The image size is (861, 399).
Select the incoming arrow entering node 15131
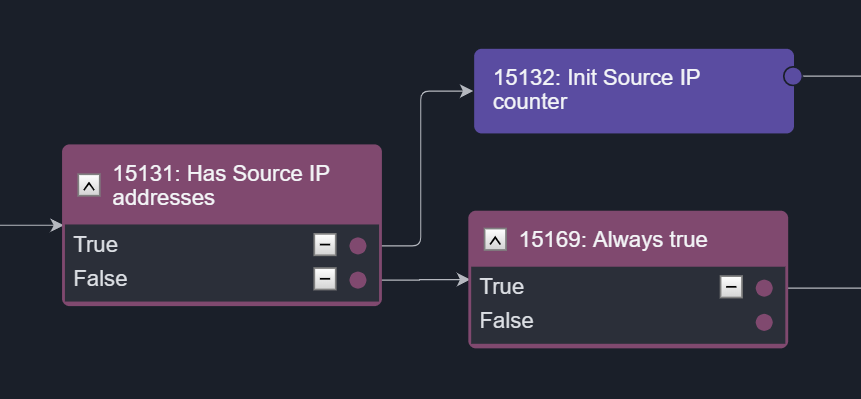31,225
